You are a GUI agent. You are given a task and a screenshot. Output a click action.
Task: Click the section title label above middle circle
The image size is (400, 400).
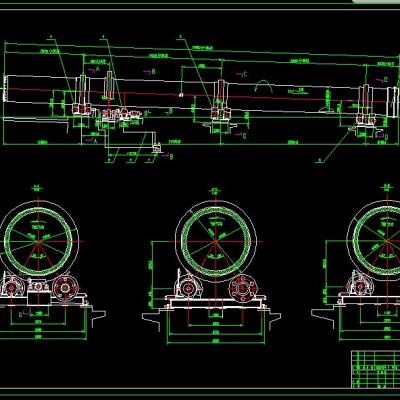(x=215, y=190)
